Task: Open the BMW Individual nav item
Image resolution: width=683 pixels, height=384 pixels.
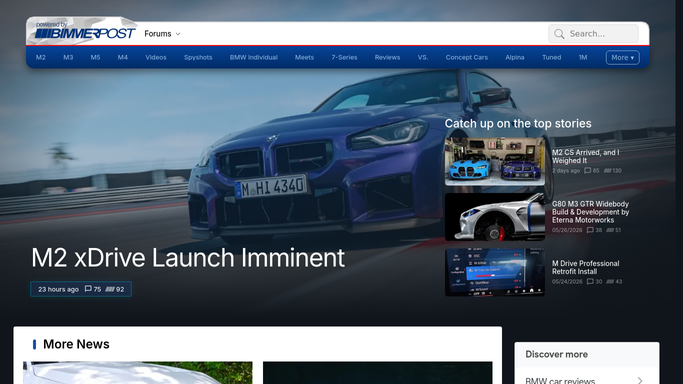Action: 254,57
